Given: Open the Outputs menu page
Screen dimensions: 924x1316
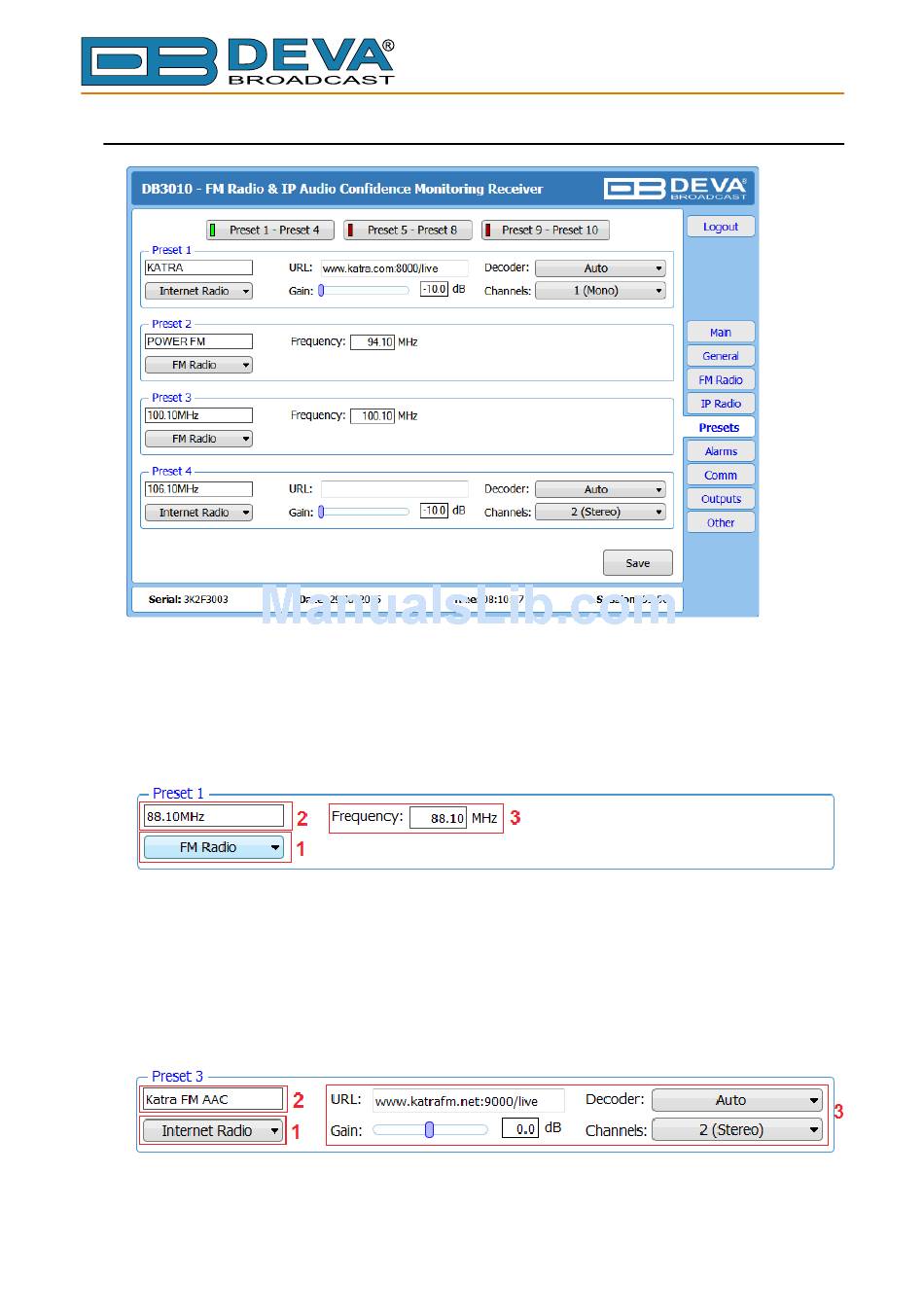Looking at the screenshot, I should (x=721, y=499).
